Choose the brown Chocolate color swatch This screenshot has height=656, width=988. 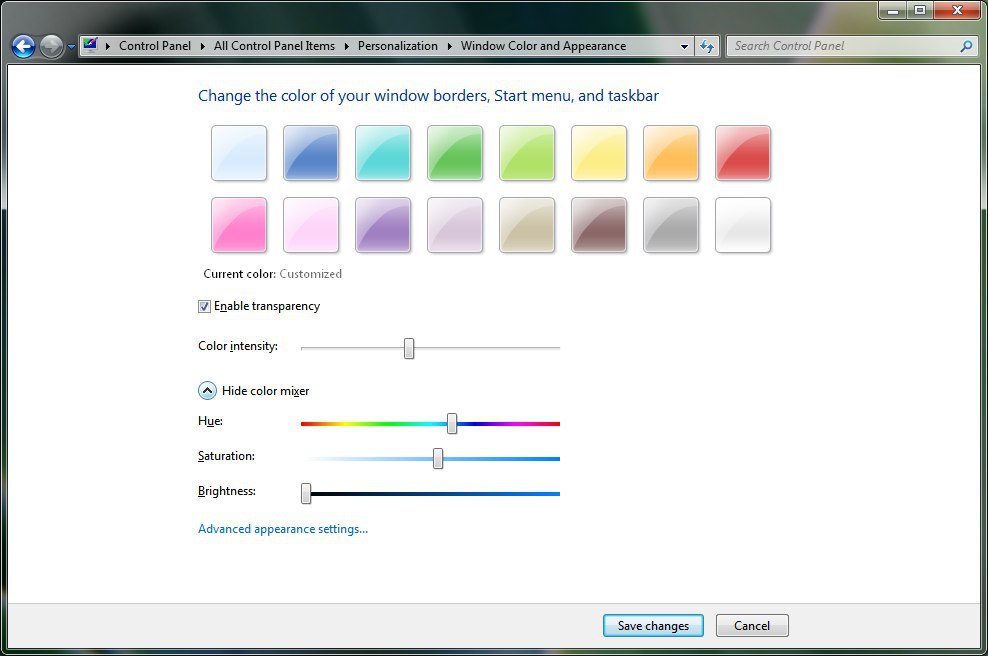click(x=599, y=225)
